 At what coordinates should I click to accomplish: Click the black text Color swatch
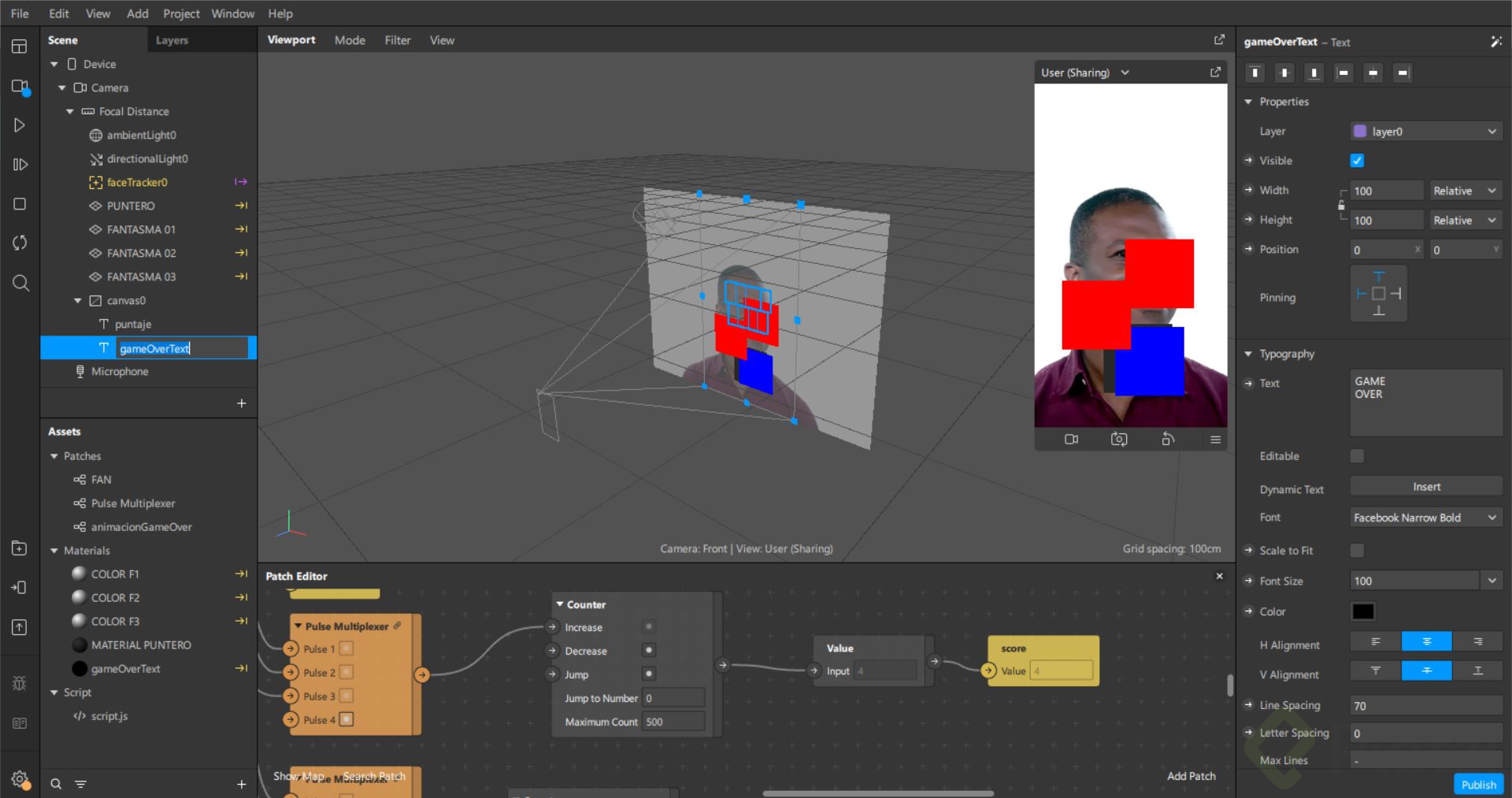pos(1362,611)
